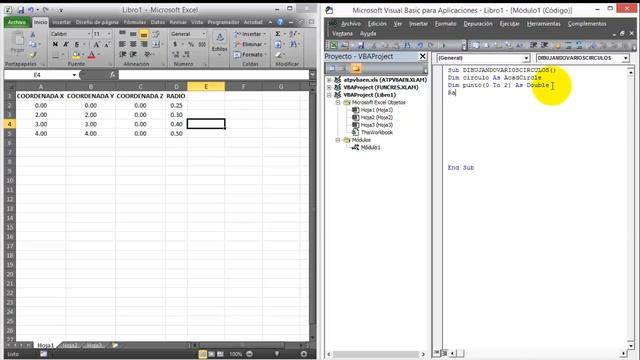Switch to Normal view in Excel status bar
The height and width of the screenshot is (360, 640).
pyautogui.click(x=202, y=354)
